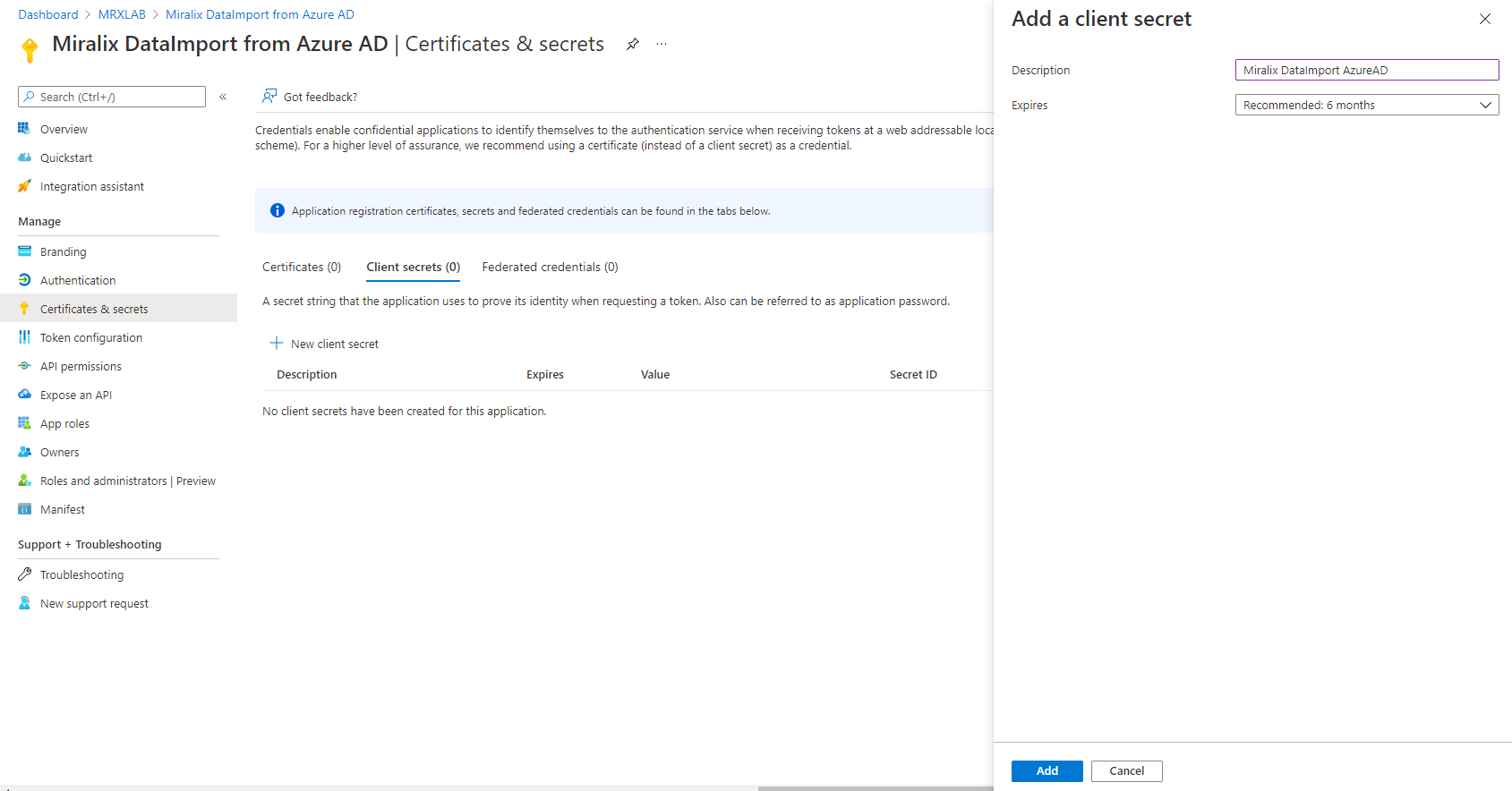The image size is (1512, 791).
Task: Create a New support request
Action: coord(94,603)
